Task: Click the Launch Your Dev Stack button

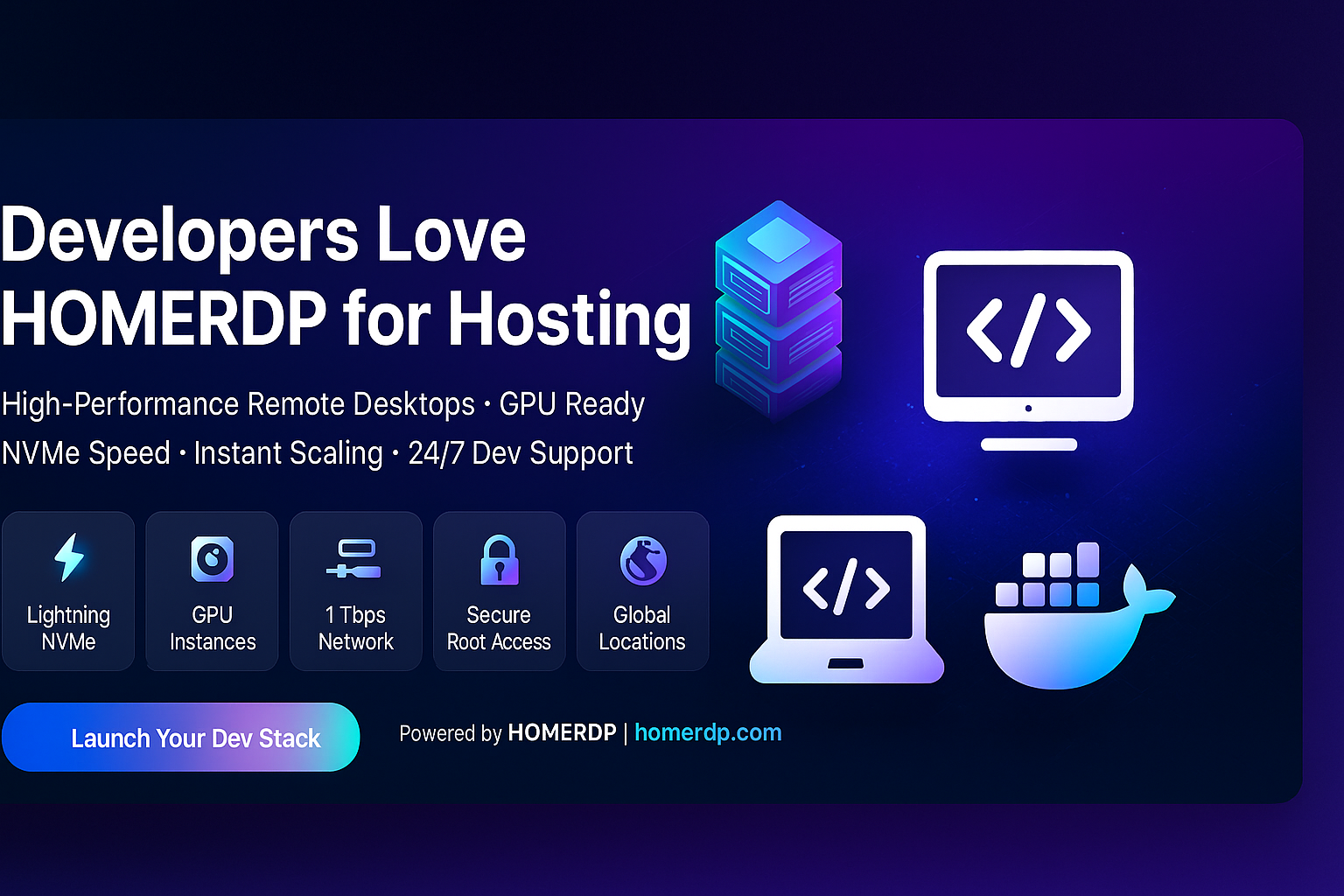Action: [x=180, y=738]
